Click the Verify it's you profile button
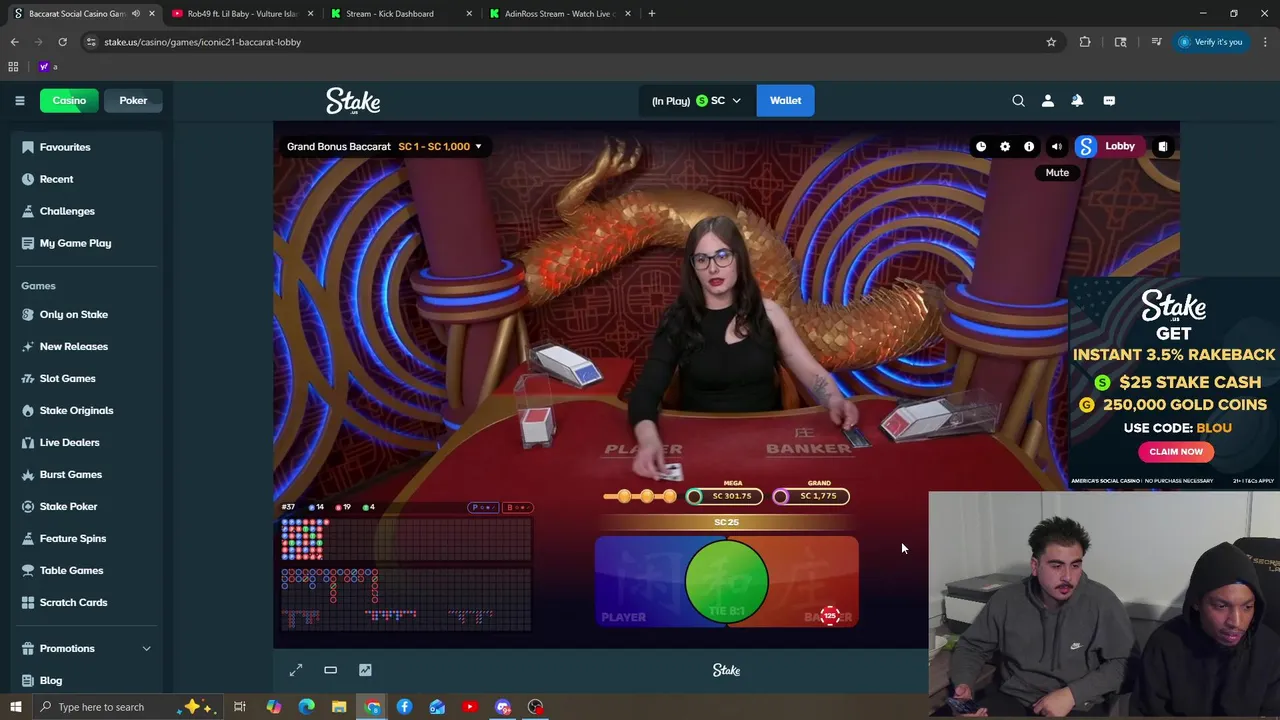Screen dimensions: 1280x720 (x=1210, y=42)
